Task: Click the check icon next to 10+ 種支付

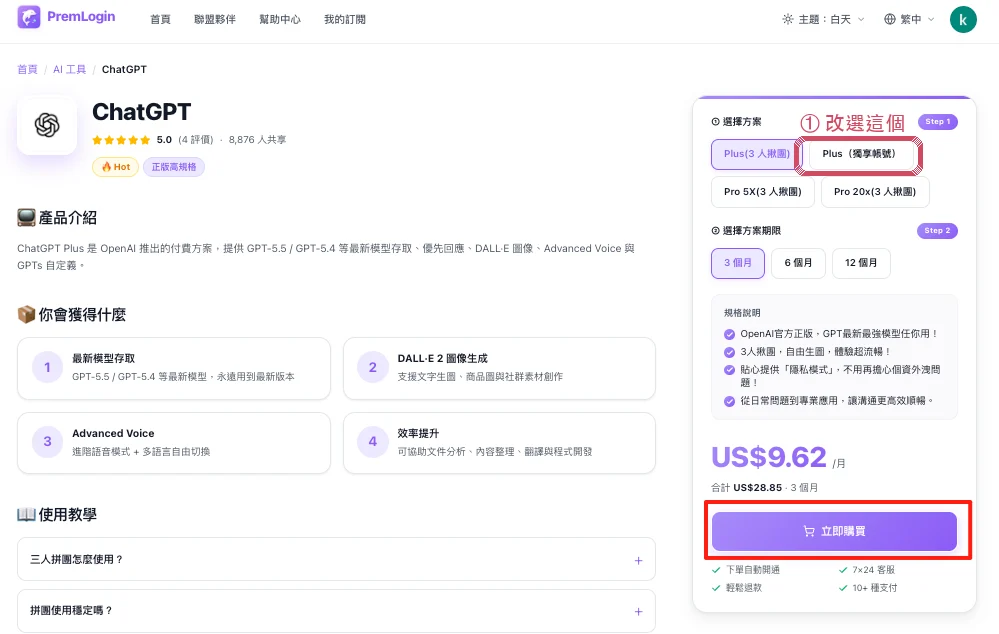Action: (x=843, y=587)
